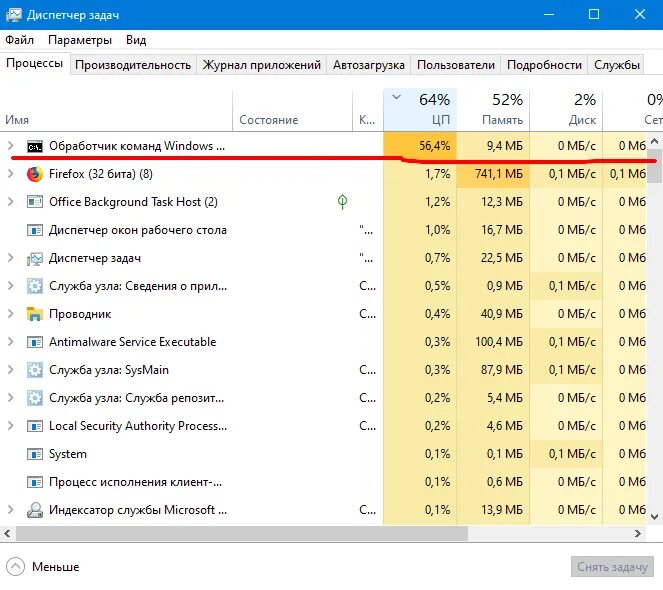Click the Процесс исполнения клиент icon
The image size is (663, 590).
tap(35, 482)
